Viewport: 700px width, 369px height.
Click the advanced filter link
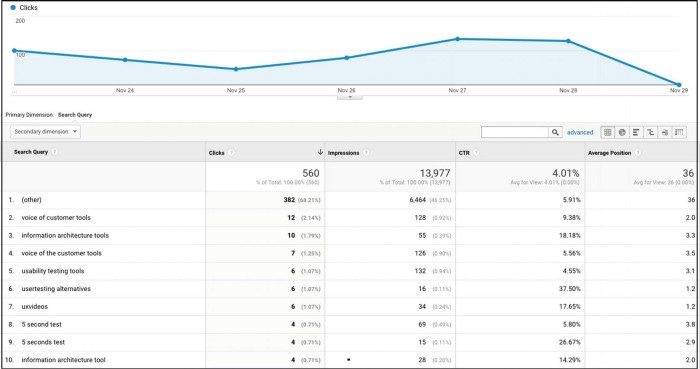(x=580, y=133)
